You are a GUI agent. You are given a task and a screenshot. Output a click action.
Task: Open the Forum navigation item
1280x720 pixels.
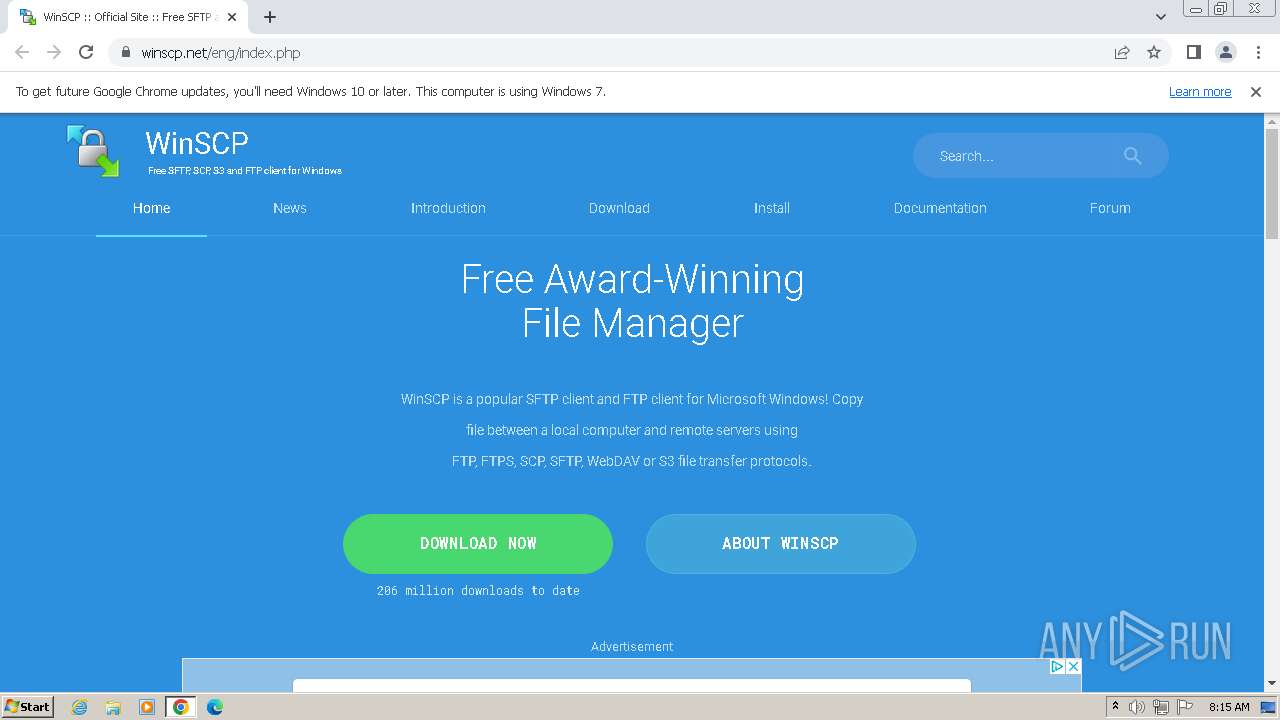point(1110,208)
